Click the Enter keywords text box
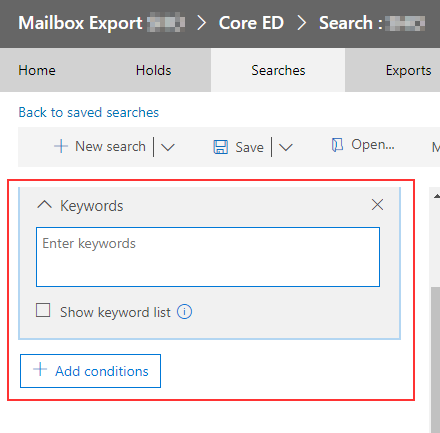440x433 pixels. [x=208, y=257]
